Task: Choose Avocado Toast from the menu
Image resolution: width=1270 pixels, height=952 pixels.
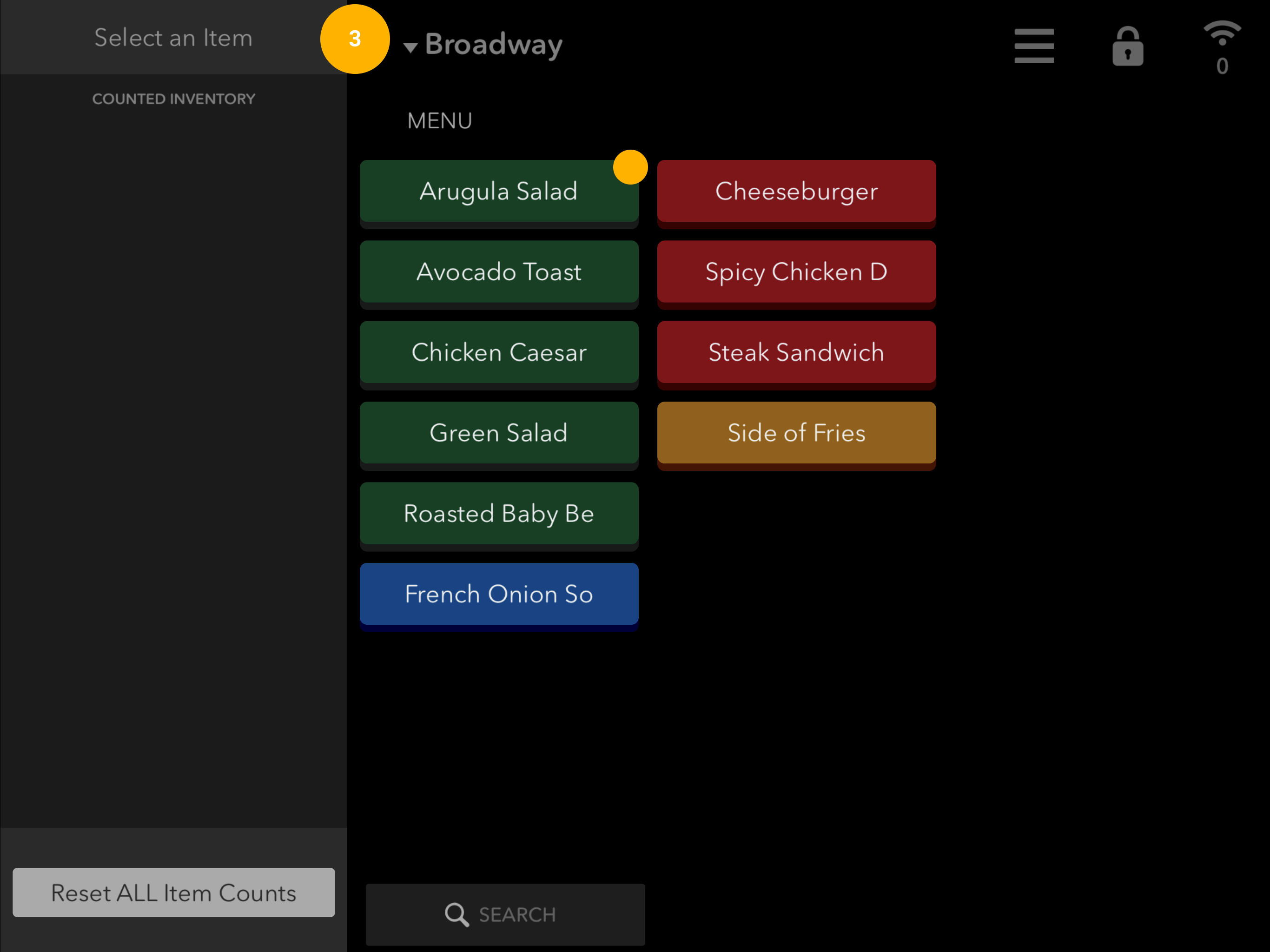Action: [x=499, y=272]
